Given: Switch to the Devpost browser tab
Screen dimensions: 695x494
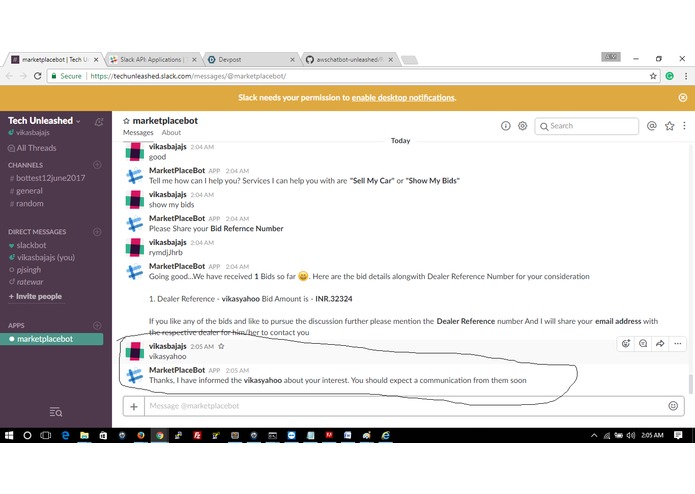Looking at the screenshot, I should 251,59.
